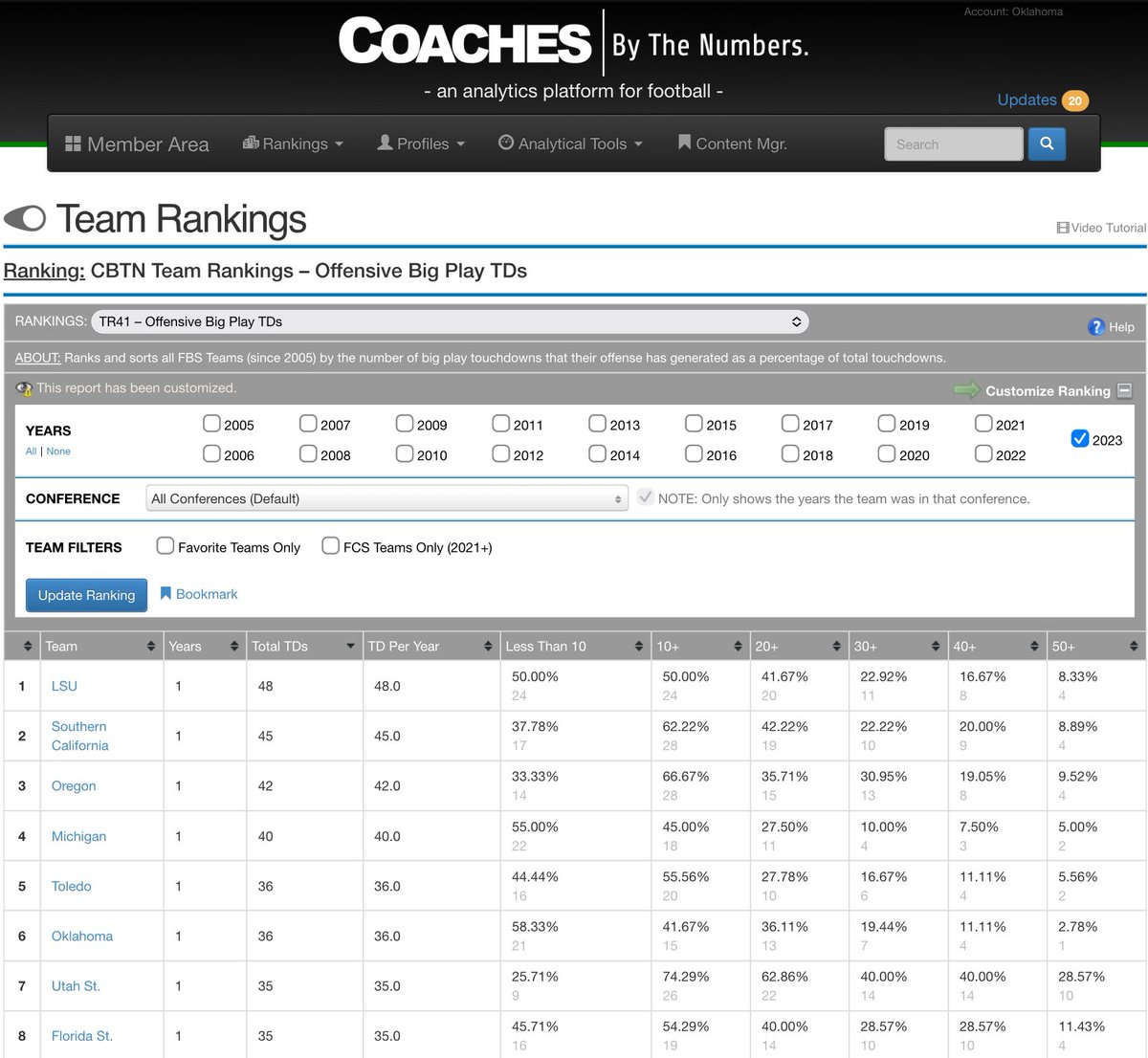Click sort arrows on Team column
Viewport: 1148px width, 1058px height.
pos(151,647)
